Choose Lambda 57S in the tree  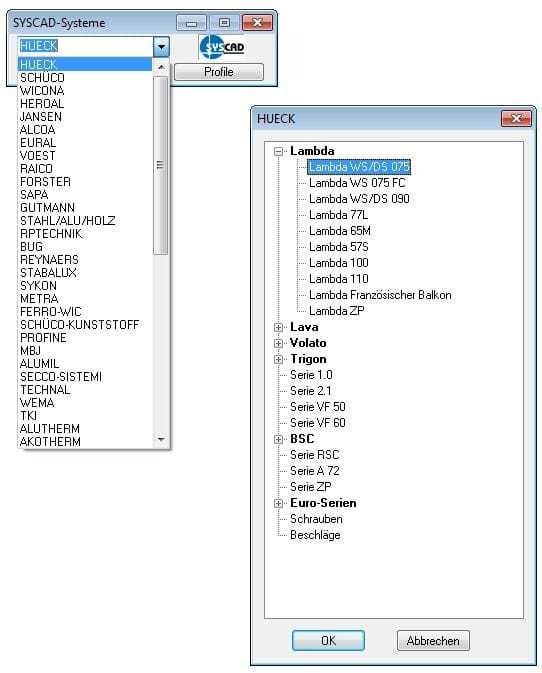coord(339,247)
